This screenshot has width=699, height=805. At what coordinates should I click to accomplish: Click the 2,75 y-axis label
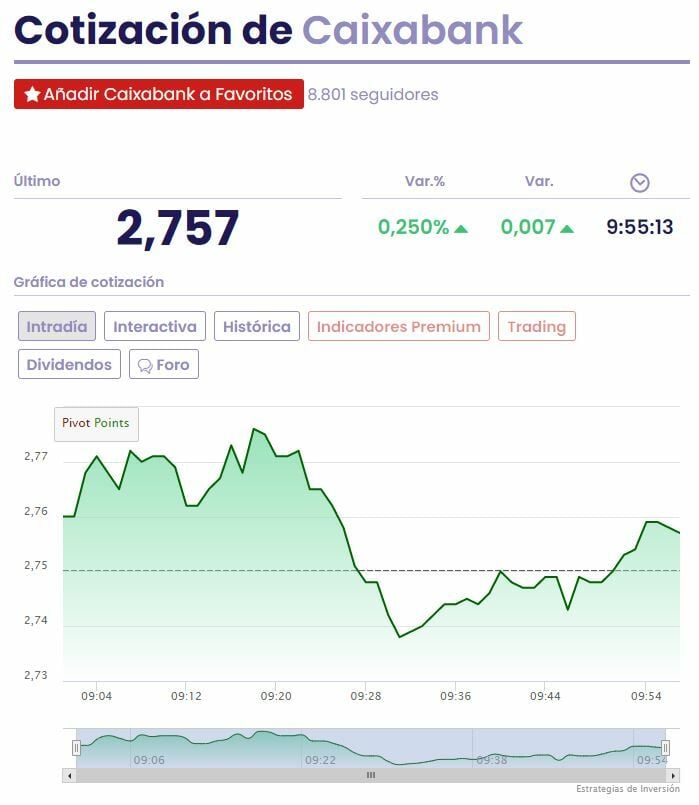click(x=36, y=565)
